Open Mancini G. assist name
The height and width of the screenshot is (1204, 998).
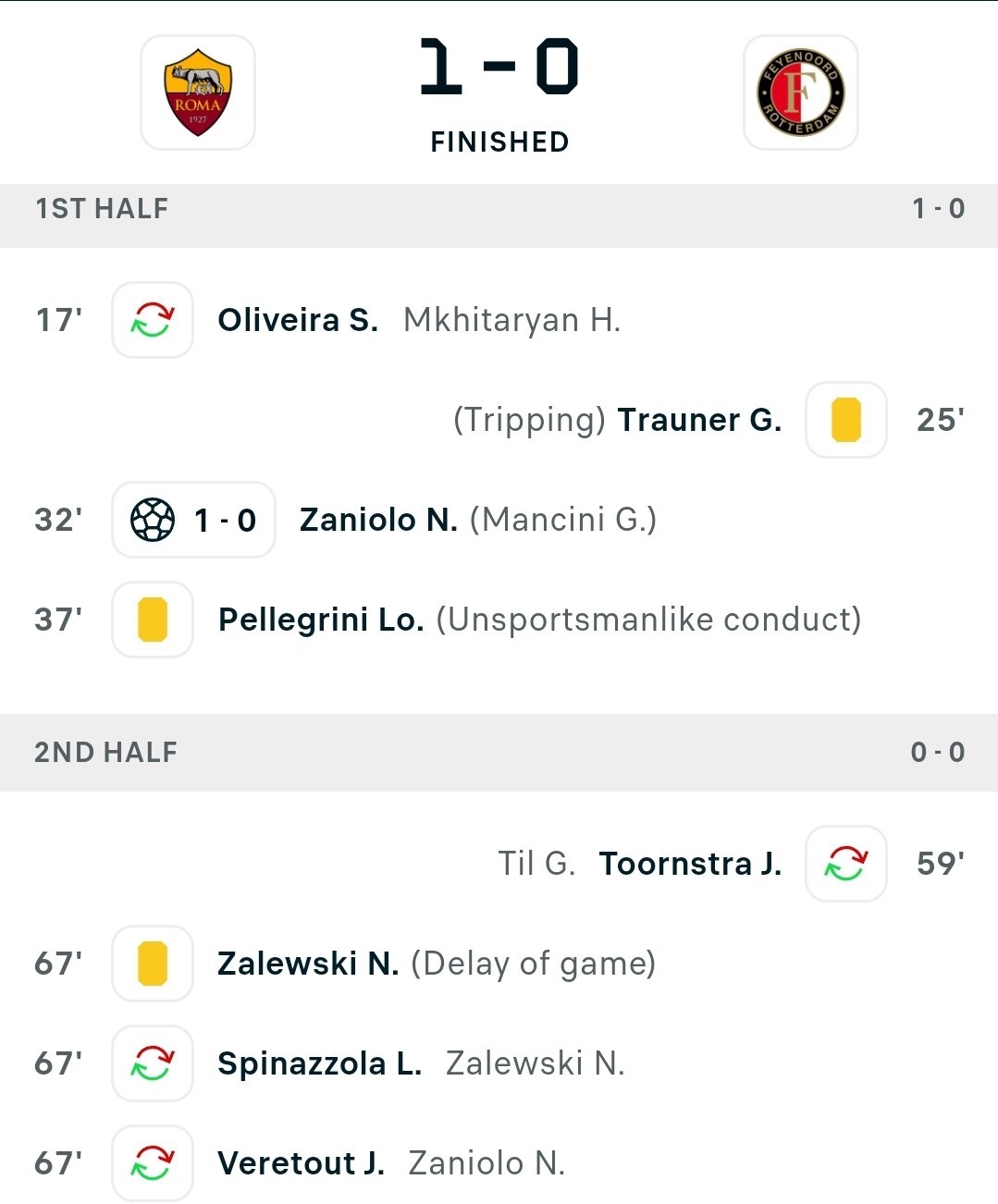coord(563,520)
